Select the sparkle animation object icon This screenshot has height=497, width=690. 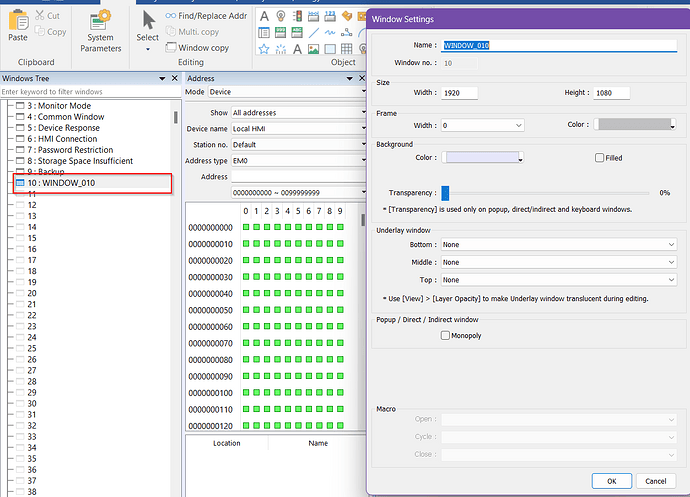pos(280,49)
